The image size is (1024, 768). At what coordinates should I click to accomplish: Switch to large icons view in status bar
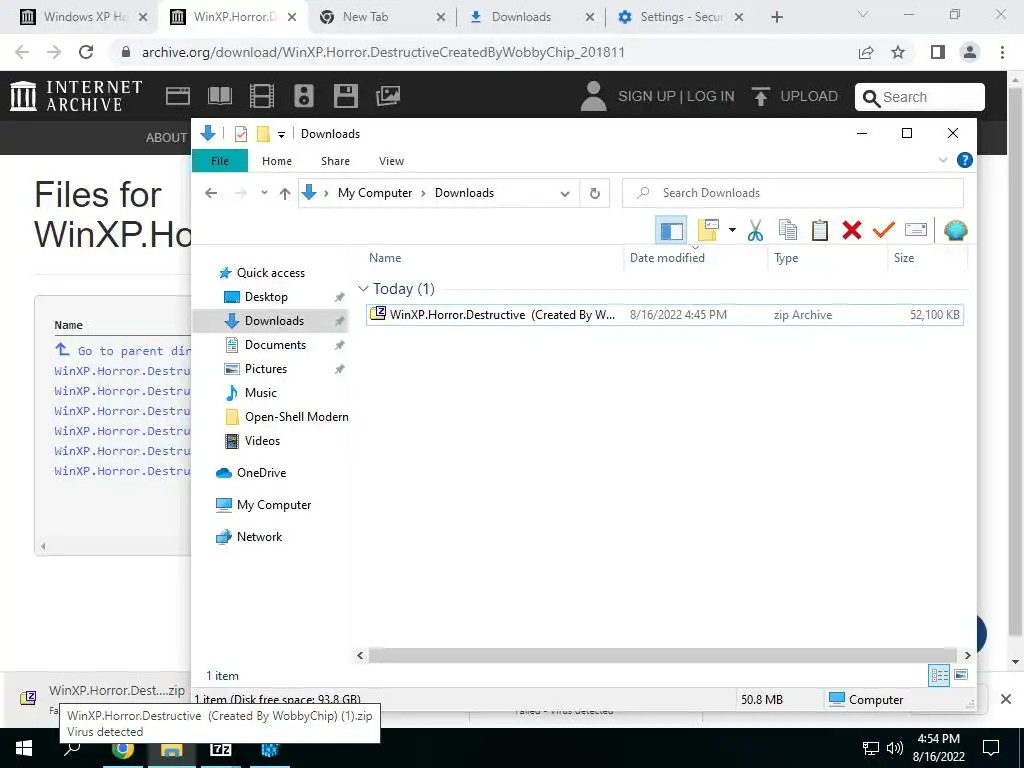961,675
